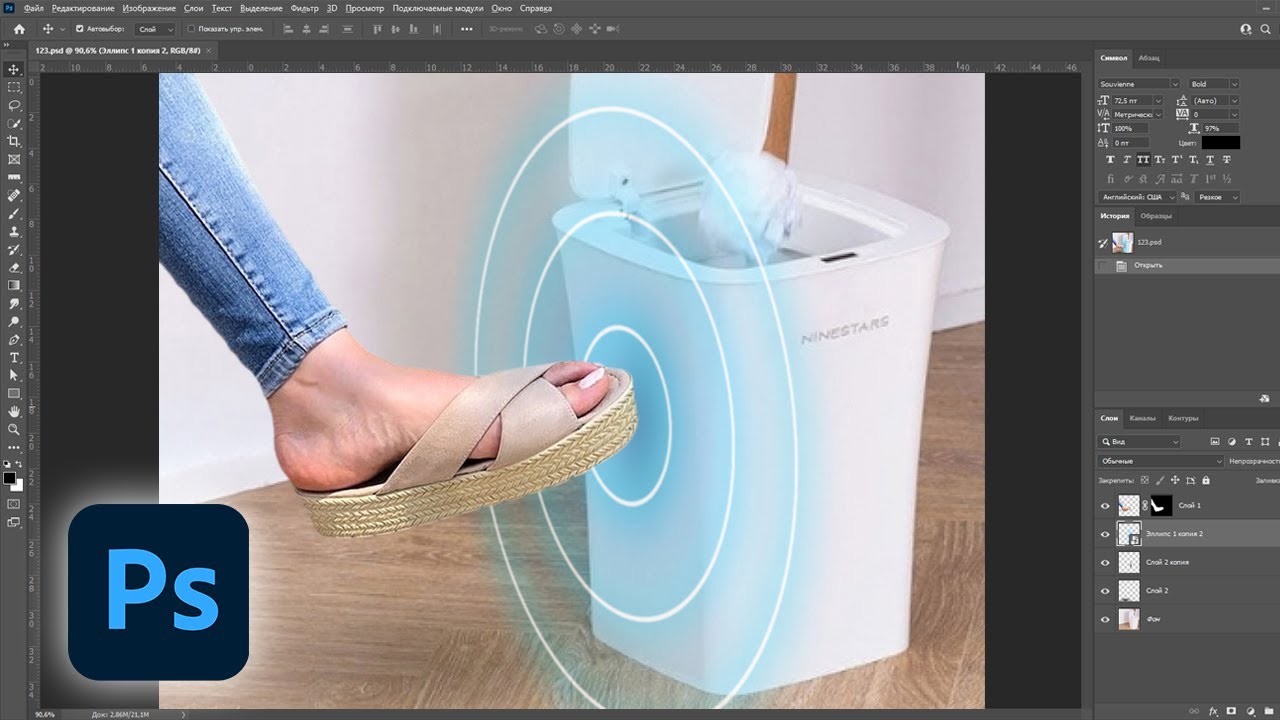Select the Clone Stamp tool

point(14,231)
